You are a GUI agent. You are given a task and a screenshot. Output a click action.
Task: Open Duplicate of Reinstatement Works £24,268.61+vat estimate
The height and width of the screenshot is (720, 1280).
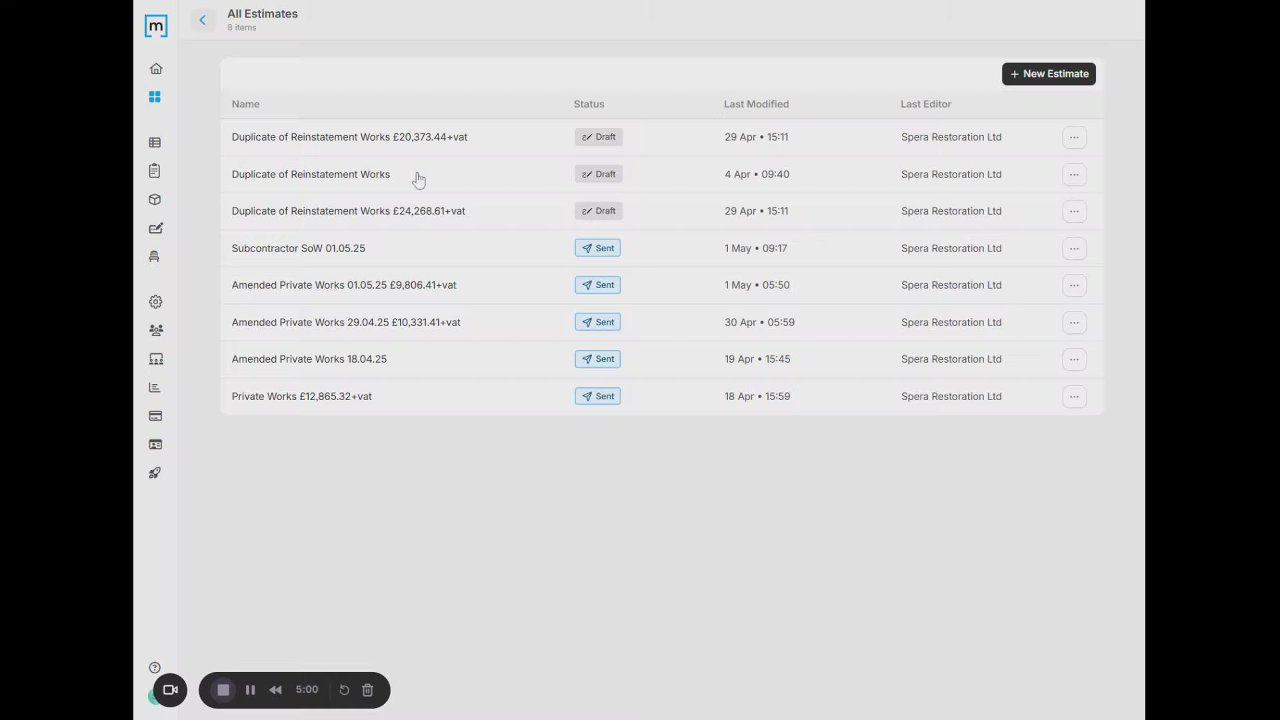point(348,211)
